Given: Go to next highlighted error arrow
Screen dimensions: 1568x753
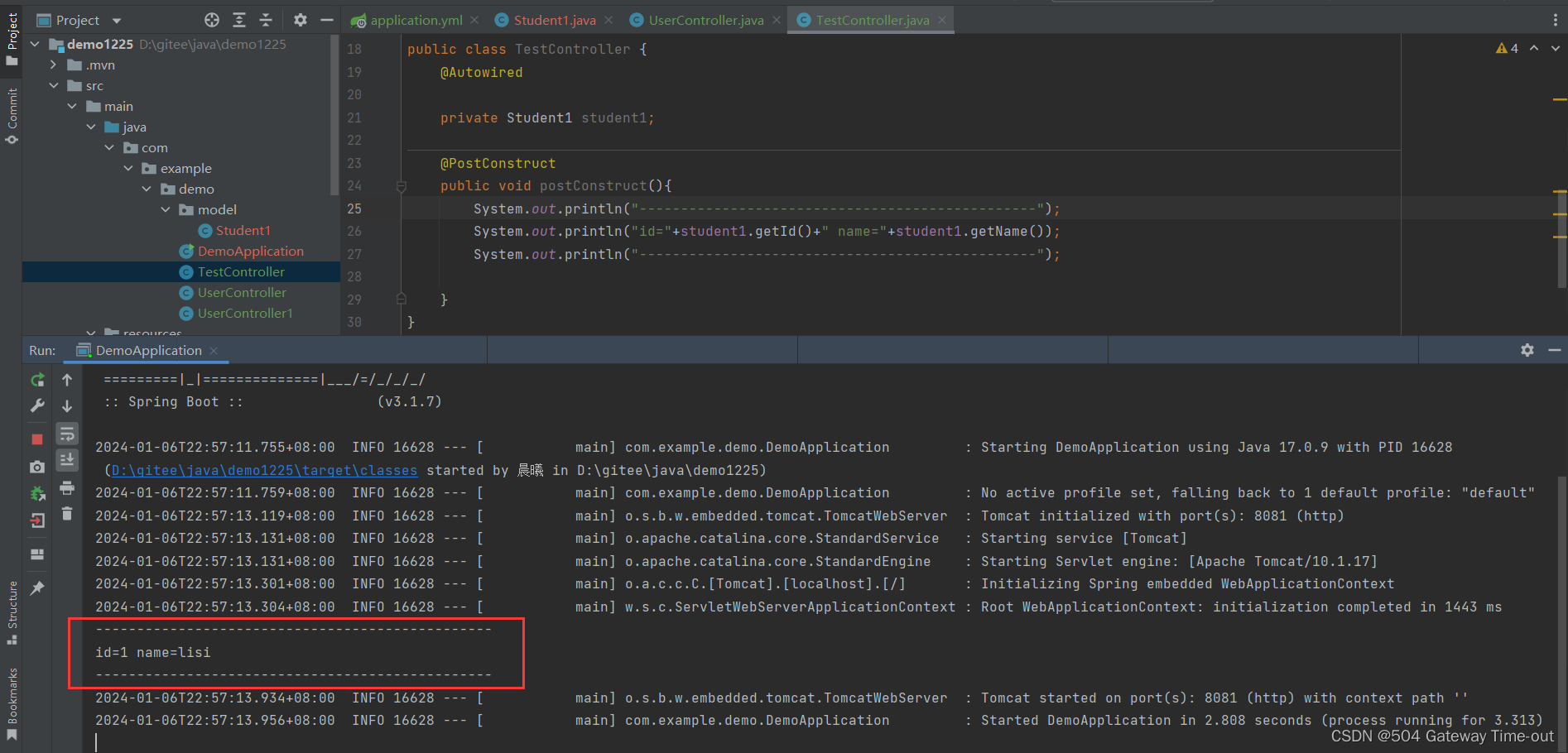Looking at the screenshot, I should (1556, 48).
